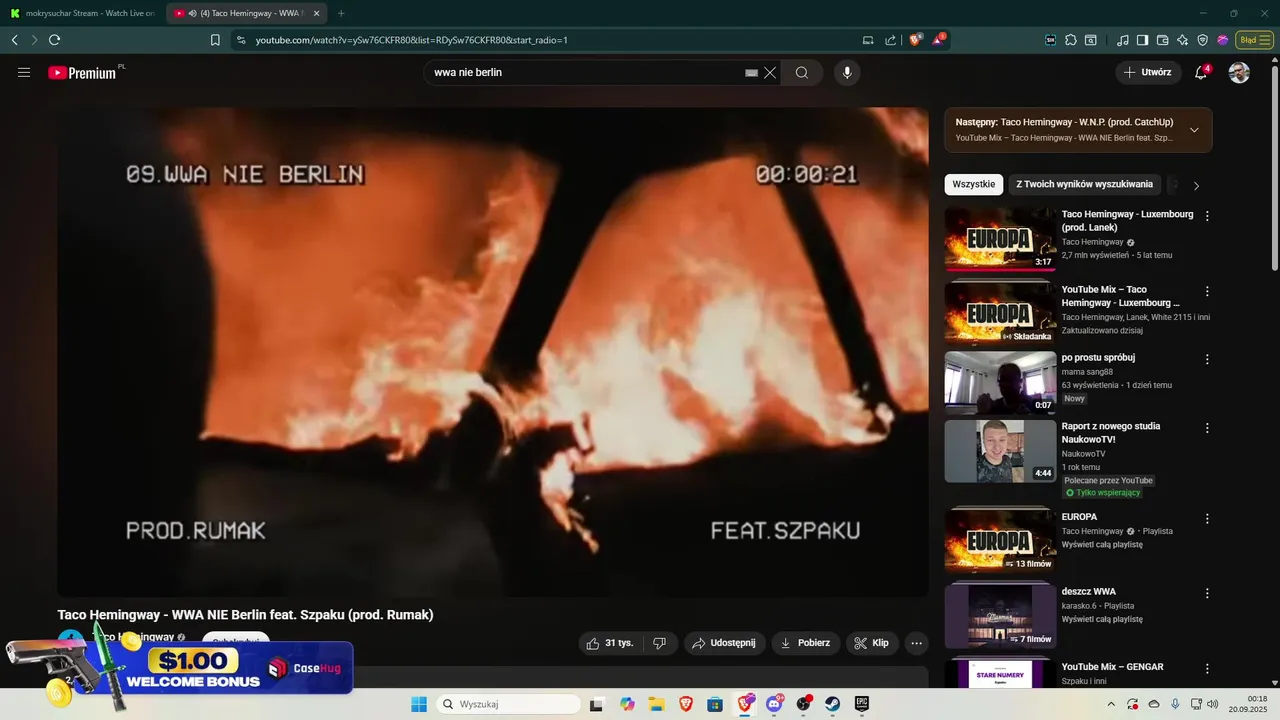Open NaukowoTV channel name
The image size is (1280, 720).
(x=1083, y=454)
